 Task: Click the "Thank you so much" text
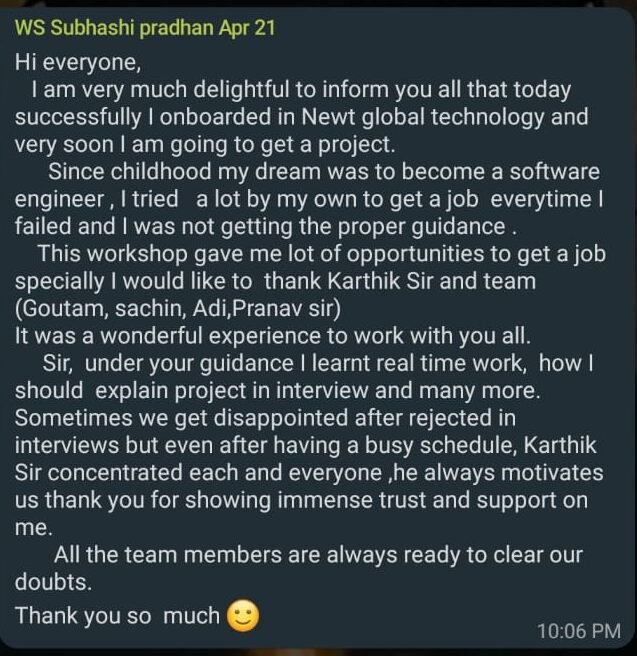117,616
